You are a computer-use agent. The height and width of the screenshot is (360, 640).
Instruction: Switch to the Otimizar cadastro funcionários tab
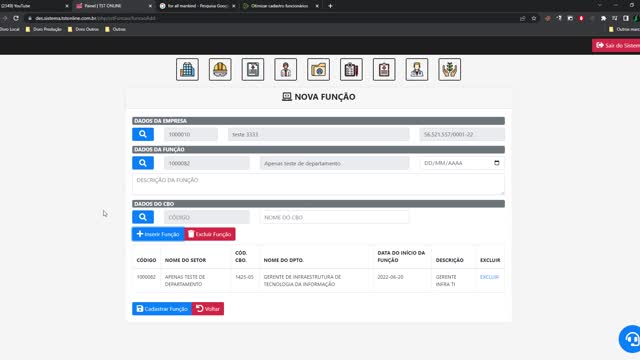(281, 6)
